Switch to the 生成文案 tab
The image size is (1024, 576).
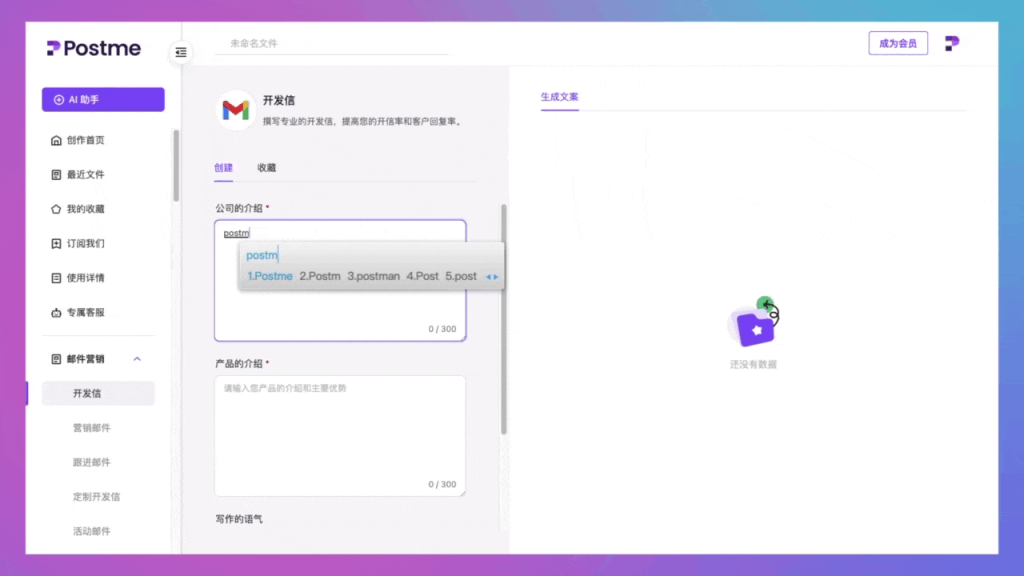point(559,97)
